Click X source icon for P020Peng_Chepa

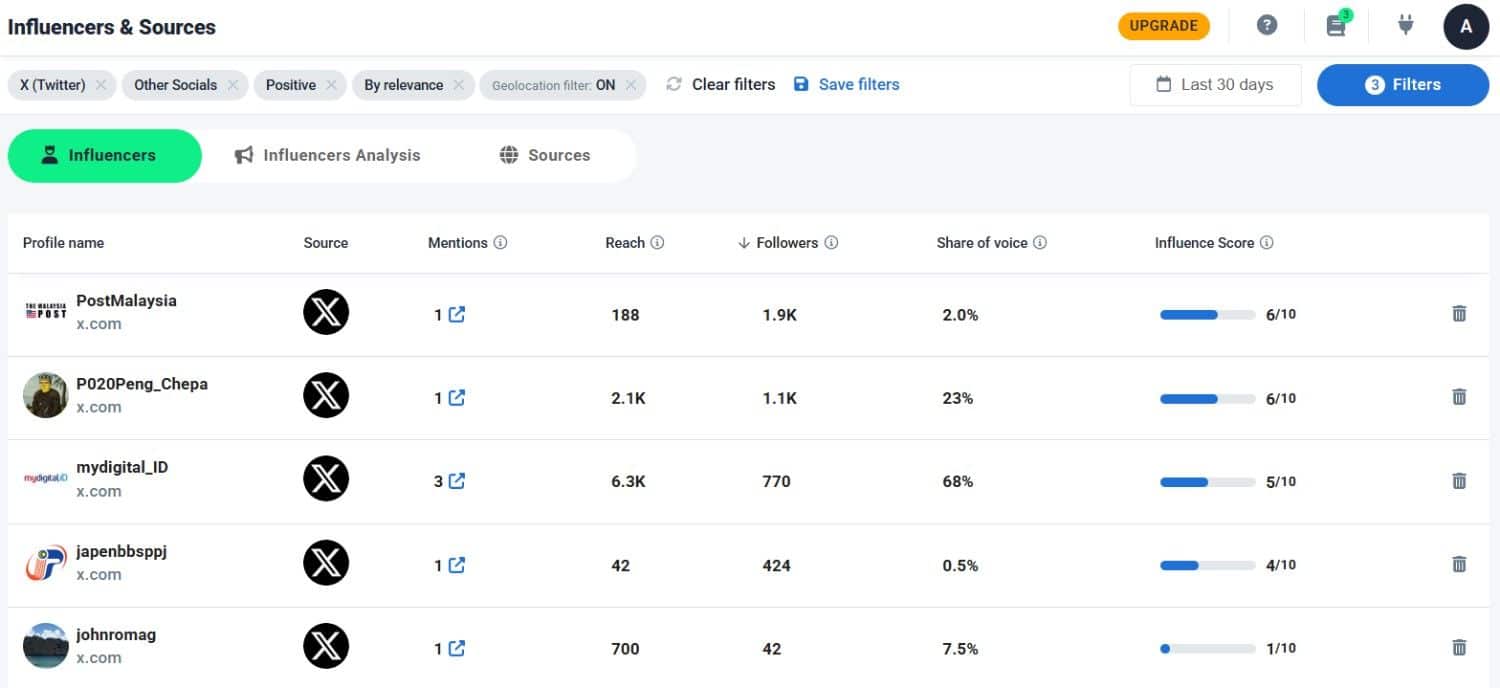[326, 395]
